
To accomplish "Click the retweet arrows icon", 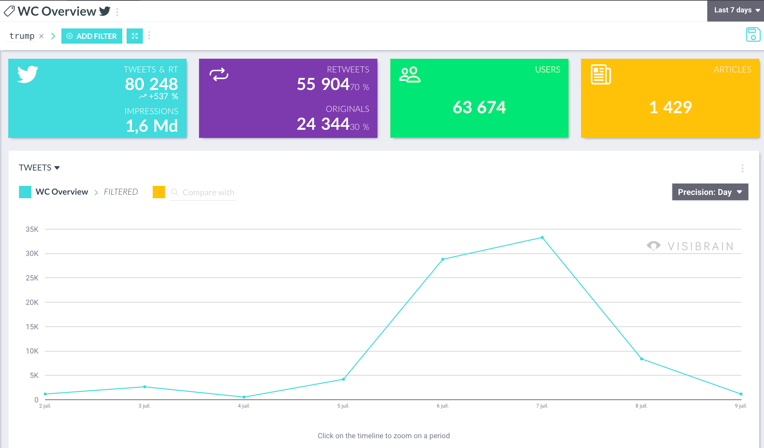I will [219, 74].
